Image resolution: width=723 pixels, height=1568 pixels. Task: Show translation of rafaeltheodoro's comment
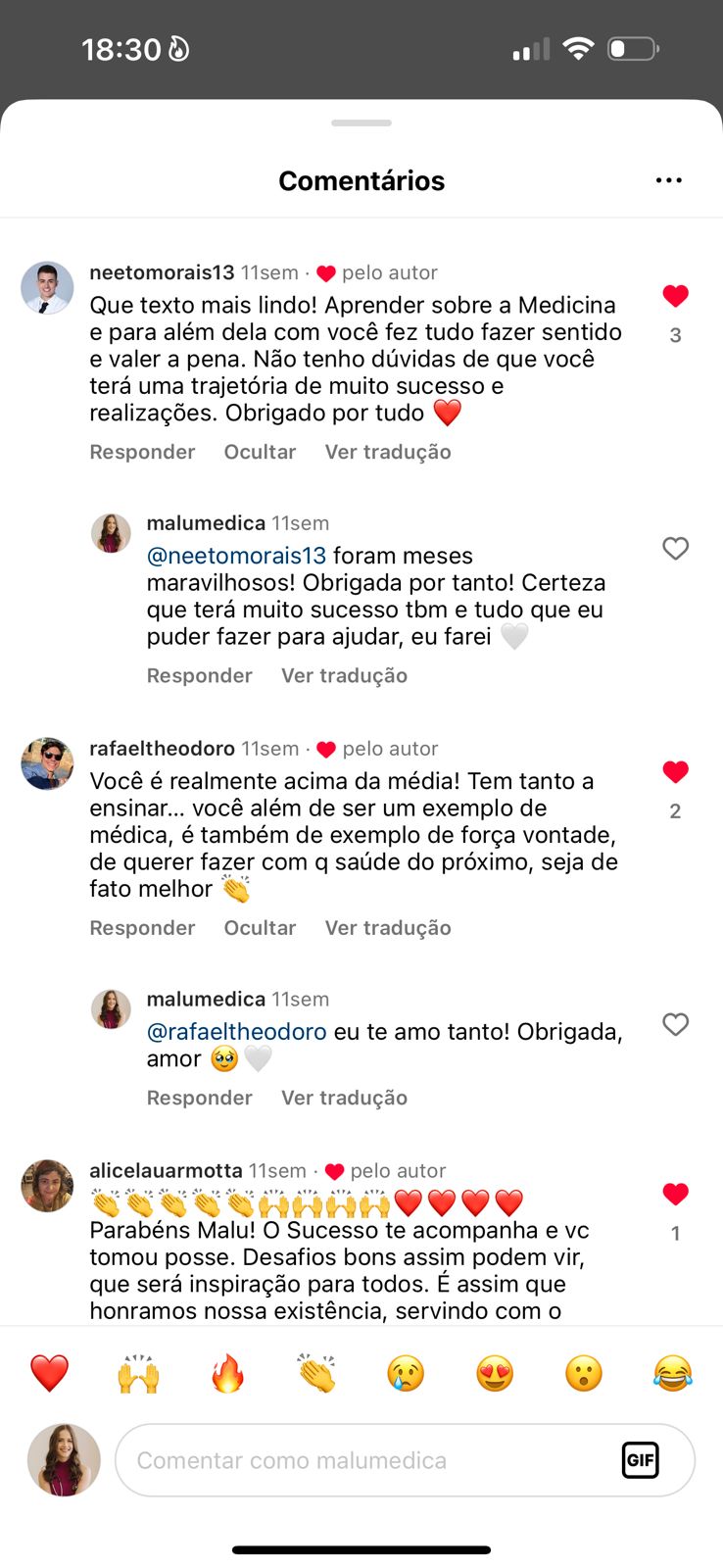pyautogui.click(x=388, y=928)
